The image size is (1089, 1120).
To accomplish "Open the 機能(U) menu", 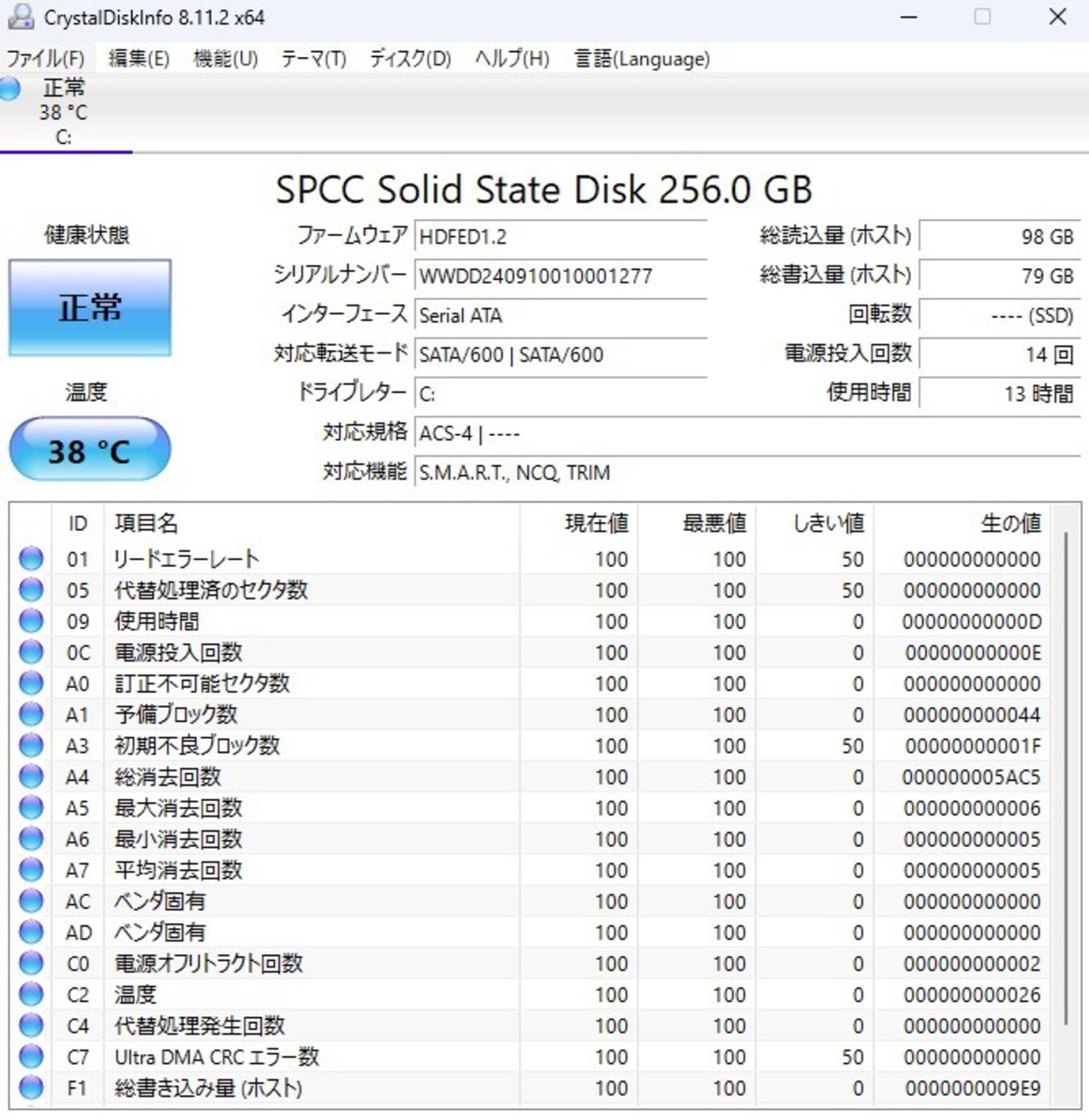I will tap(225, 59).
